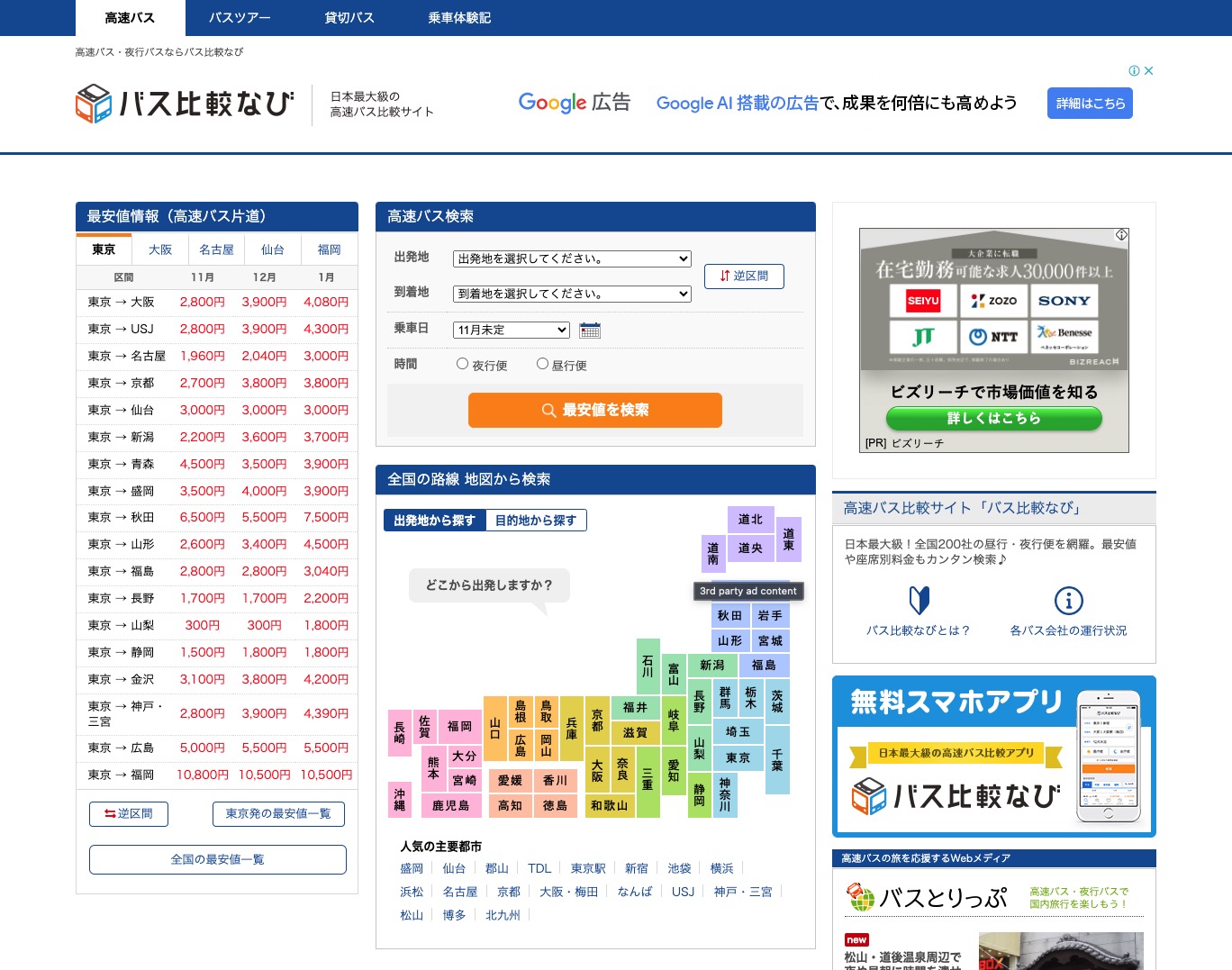Click the 無料スマホアプリ app banner

[x=993, y=757]
